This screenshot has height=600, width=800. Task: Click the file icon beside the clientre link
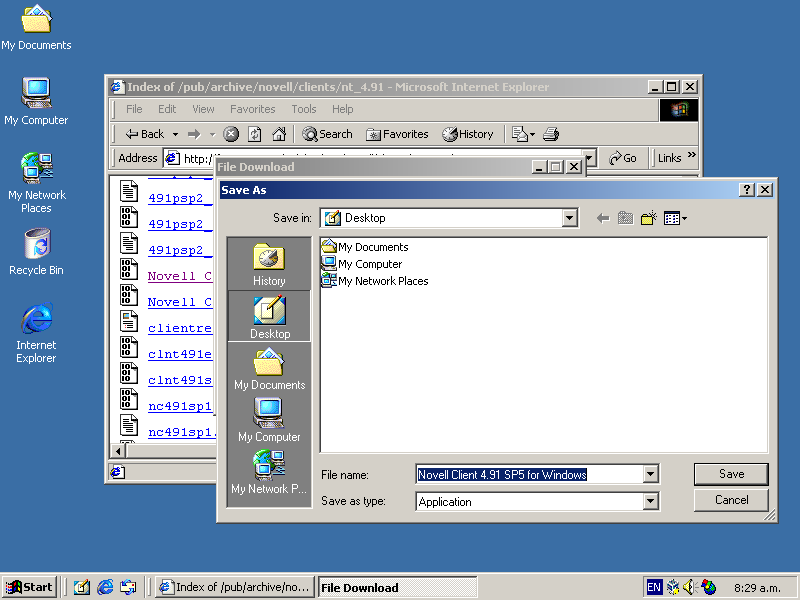[129, 321]
